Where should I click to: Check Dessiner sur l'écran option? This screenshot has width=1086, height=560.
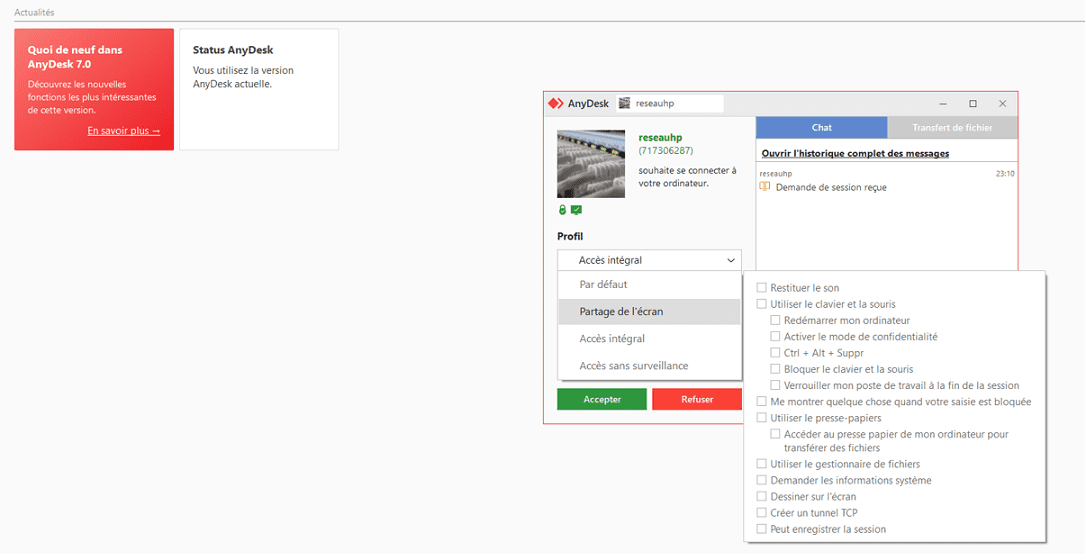(x=762, y=496)
